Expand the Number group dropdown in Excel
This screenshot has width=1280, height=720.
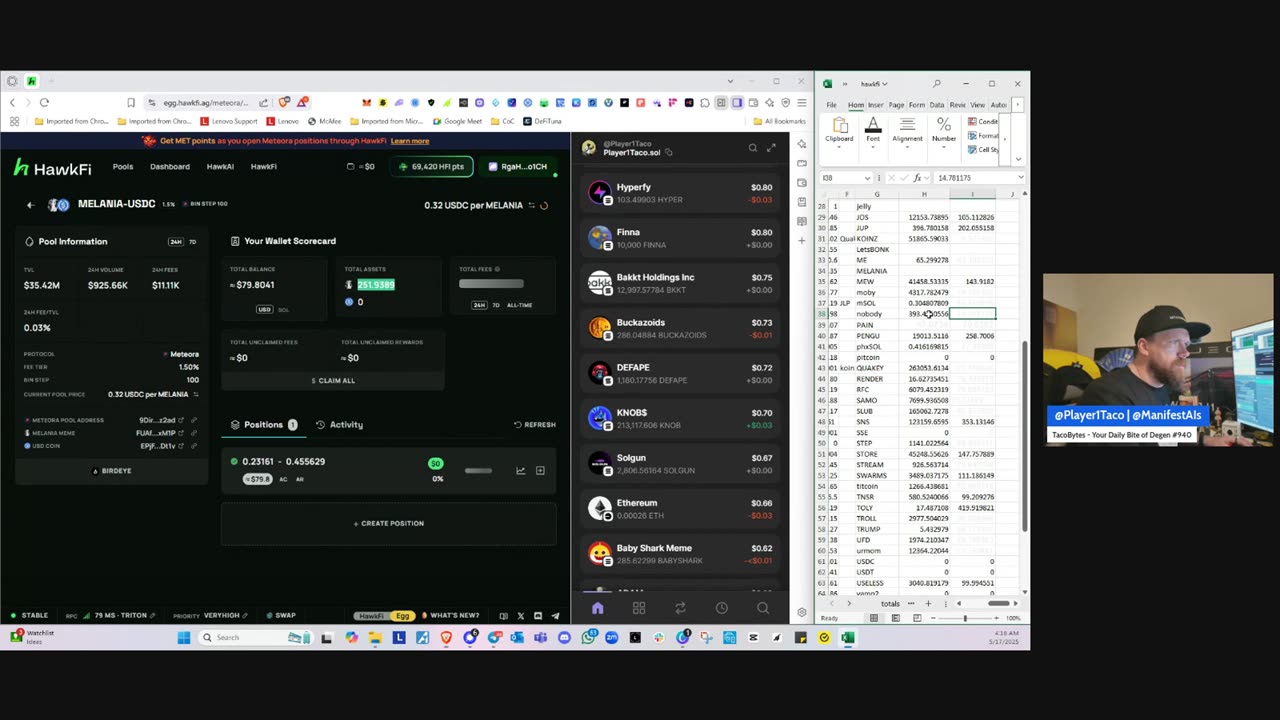(x=944, y=131)
